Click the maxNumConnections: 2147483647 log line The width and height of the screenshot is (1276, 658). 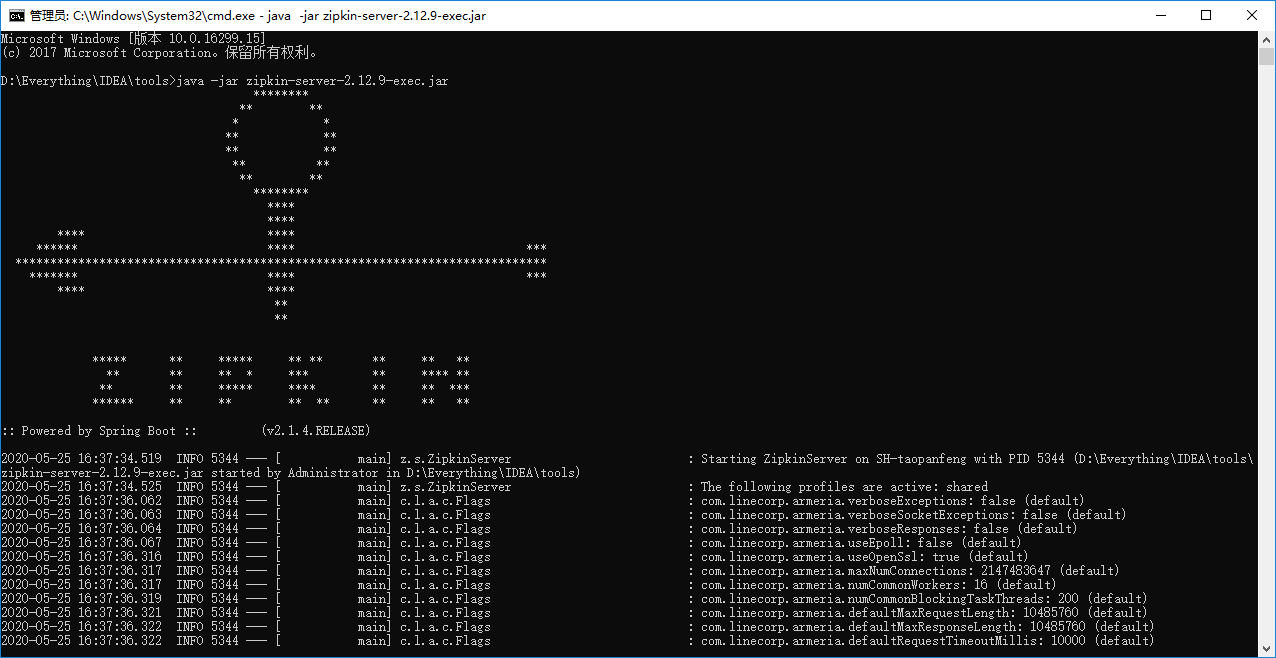coord(560,570)
